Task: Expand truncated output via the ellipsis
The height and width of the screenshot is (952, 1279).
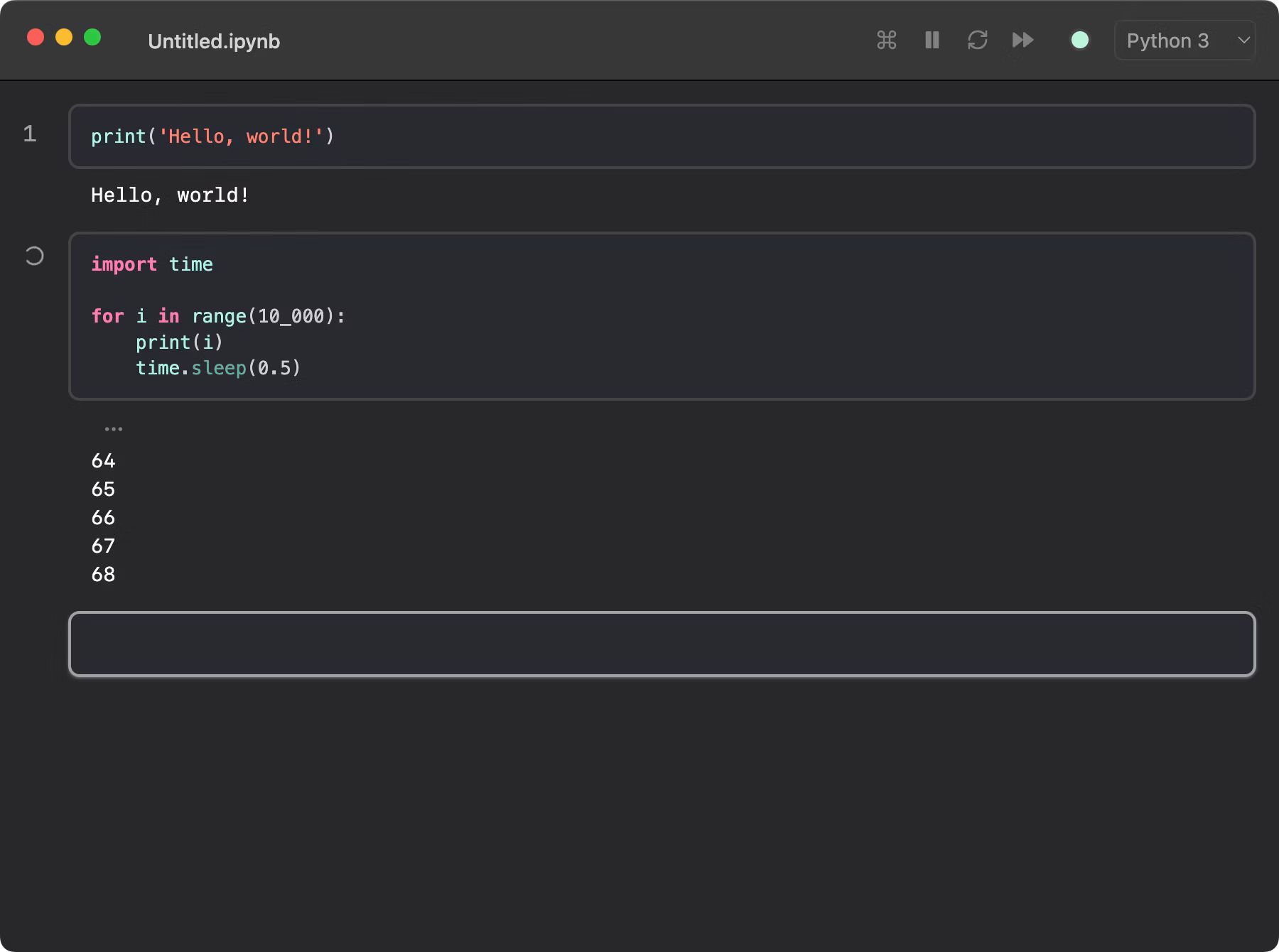Action: tap(114, 429)
